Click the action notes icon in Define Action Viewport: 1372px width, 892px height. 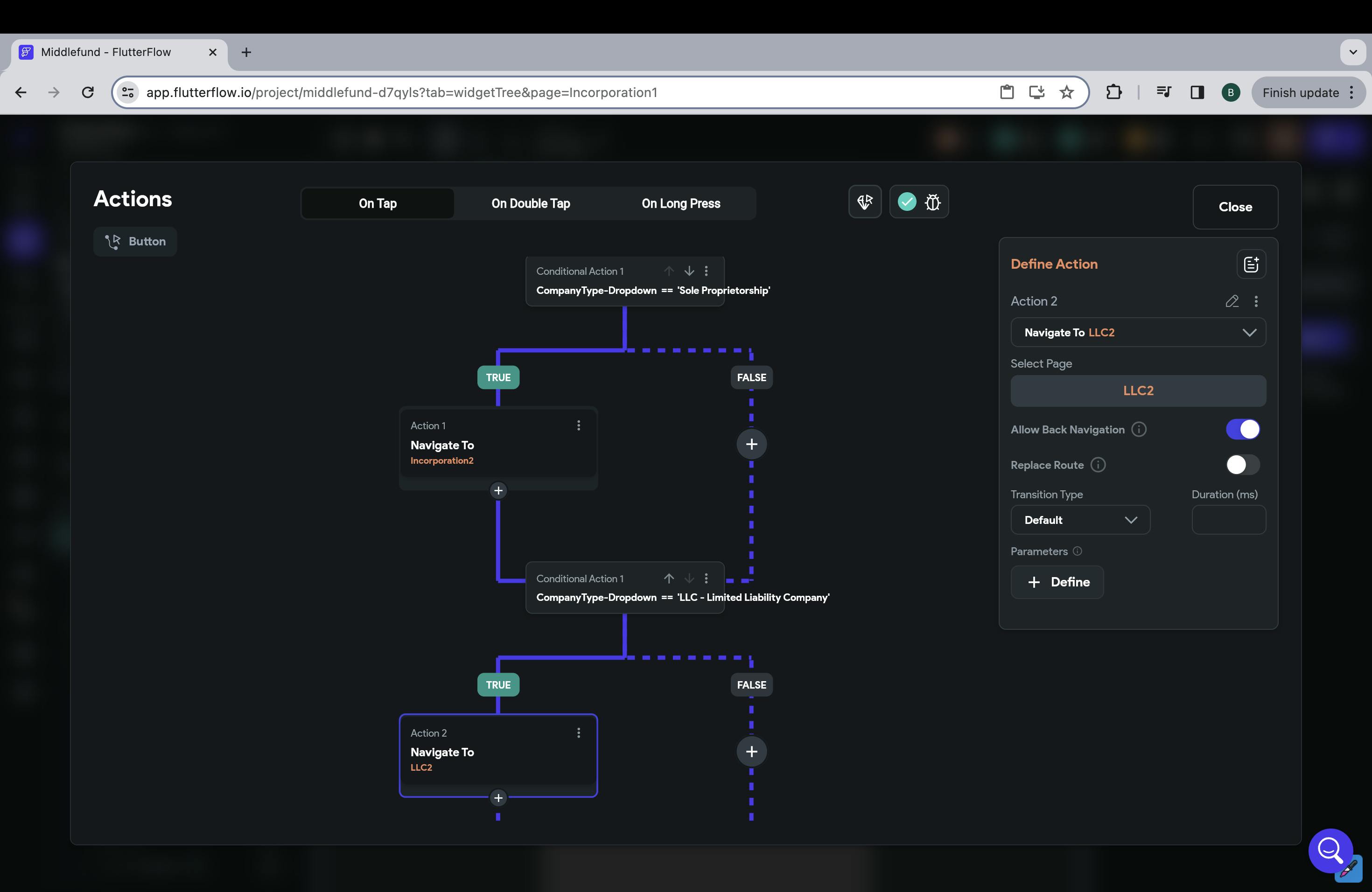click(1251, 265)
